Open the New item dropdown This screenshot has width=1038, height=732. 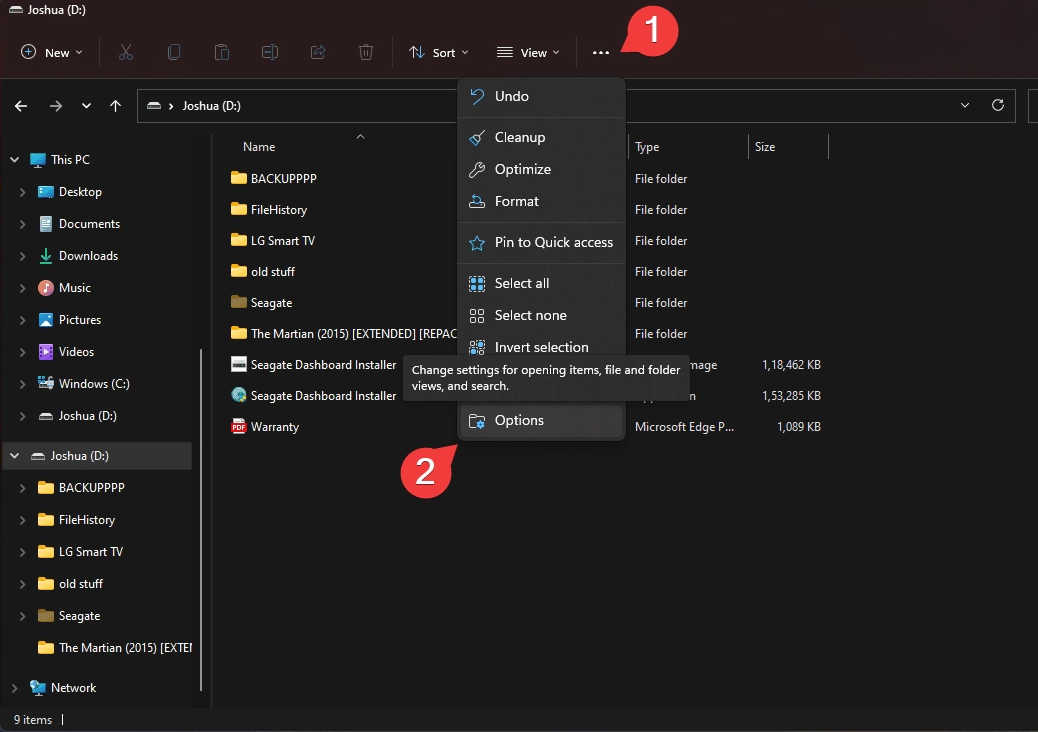[x=52, y=52]
